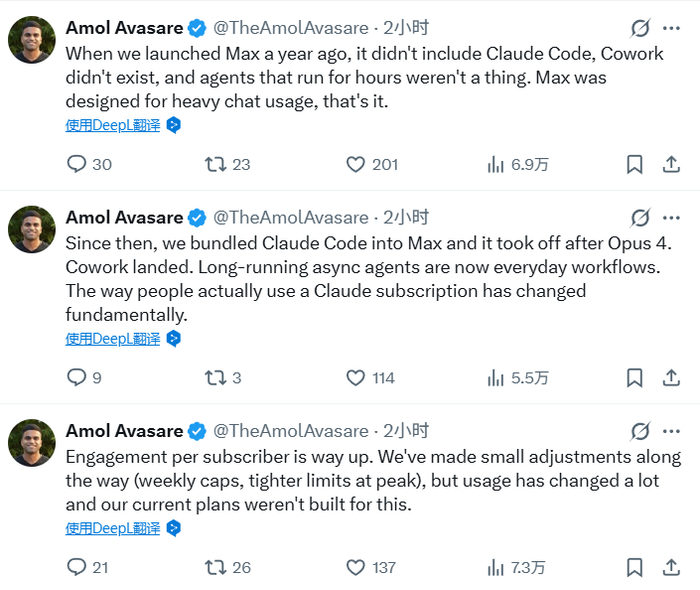This screenshot has height=590, width=700.
Task: Reply to the tweet about launching Max
Action: [x=77, y=164]
